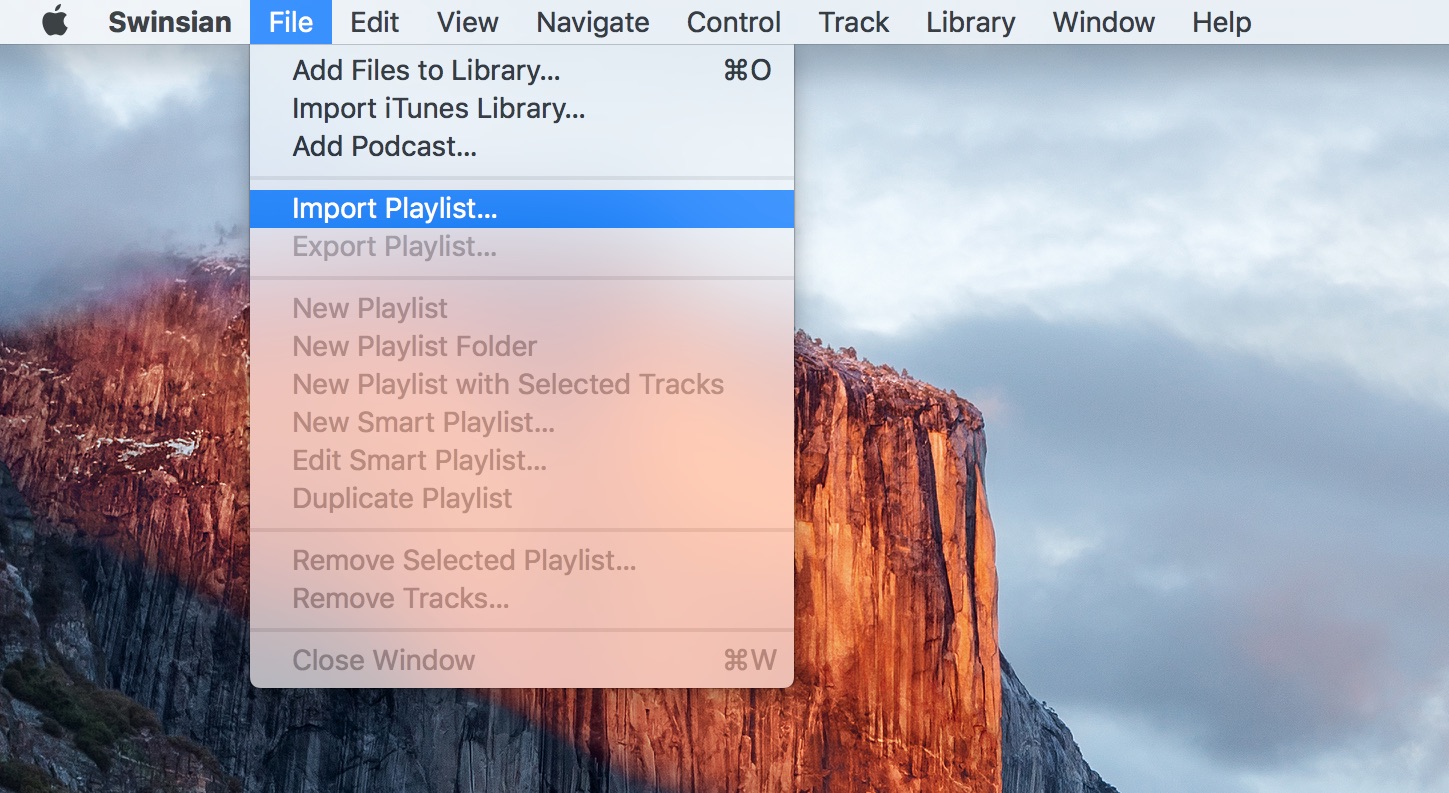Select Add Podcast… from File menu
Viewport: 1449px width, 793px height.
point(522,146)
